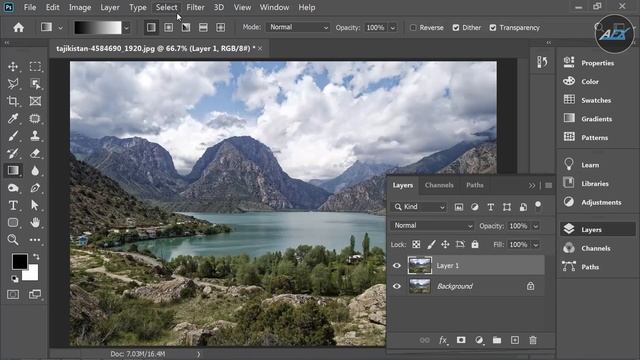Screen dimensions: 640x360
Task: Open the History panel icon
Action: pyautogui.click(x=542, y=62)
